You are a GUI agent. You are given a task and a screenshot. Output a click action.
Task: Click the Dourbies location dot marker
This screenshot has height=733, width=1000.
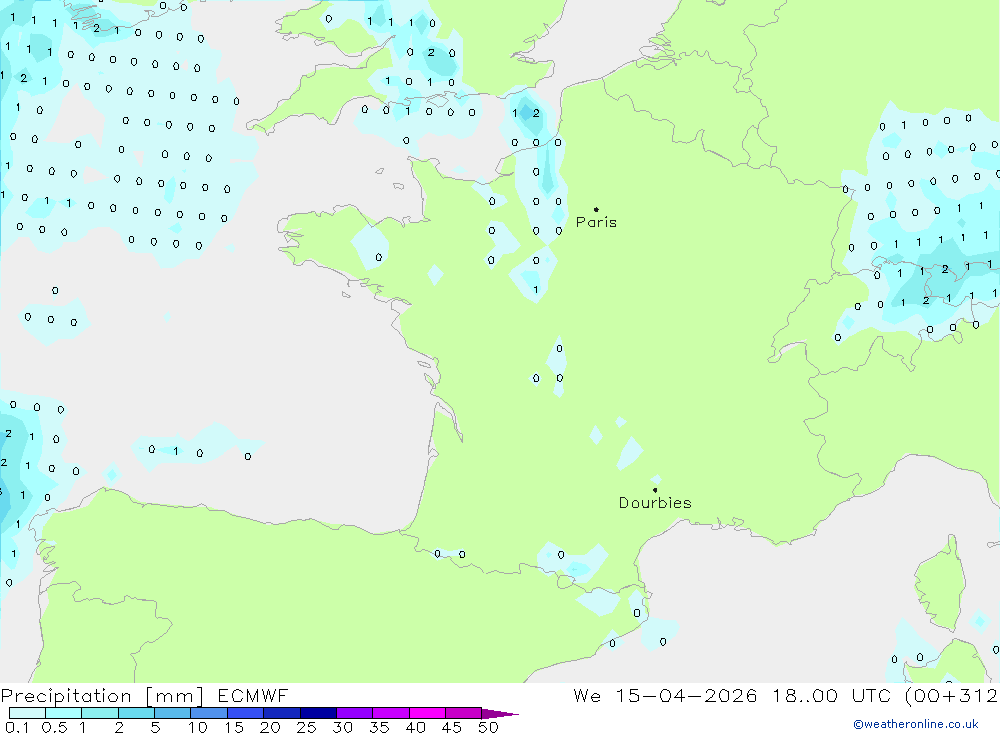tap(655, 490)
